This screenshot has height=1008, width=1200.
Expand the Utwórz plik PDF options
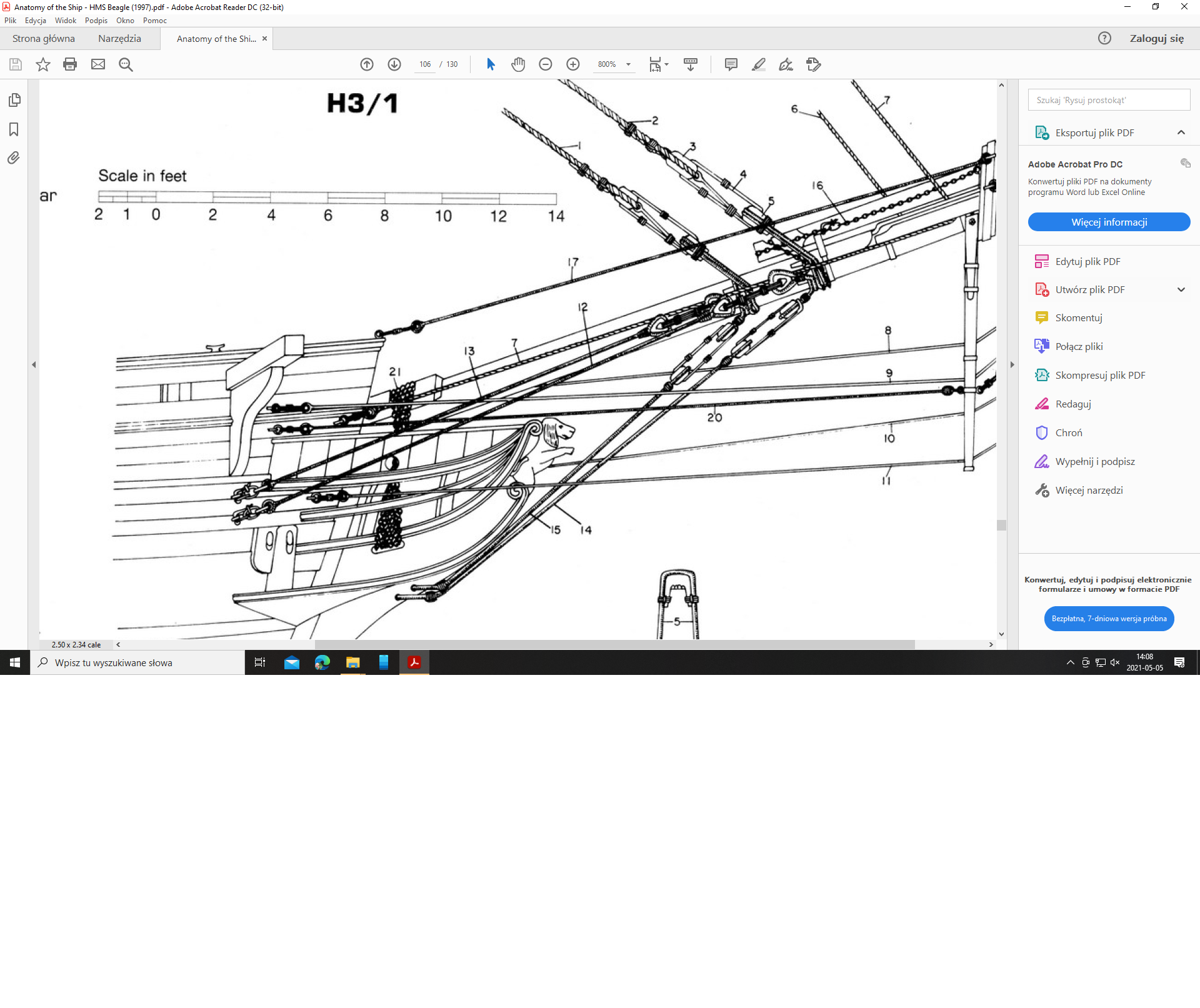coord(1181,289)
